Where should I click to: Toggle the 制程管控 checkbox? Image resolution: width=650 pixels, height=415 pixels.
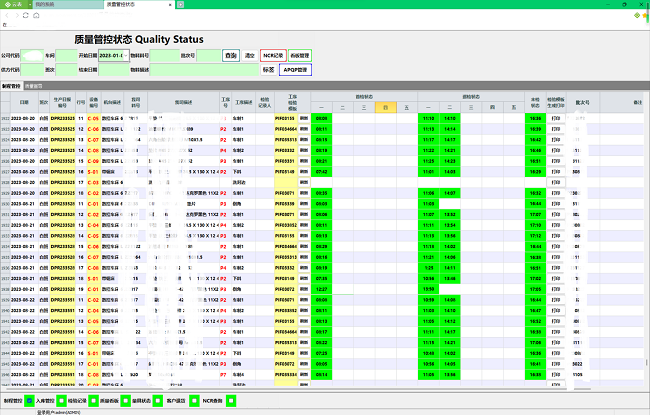(x=29, y=401)
